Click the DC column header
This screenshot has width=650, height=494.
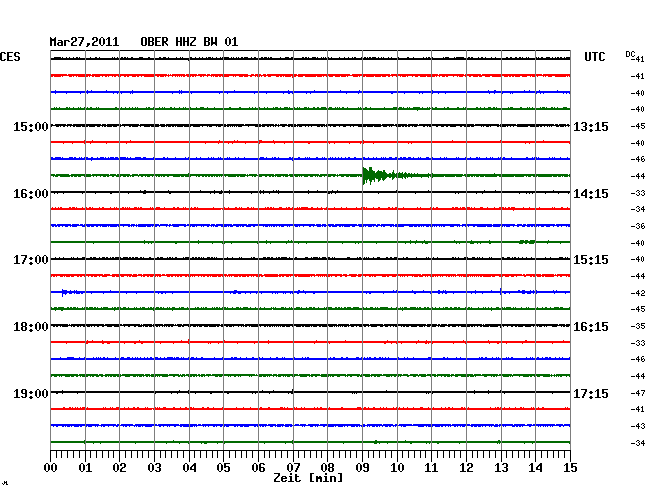point(630,54)
